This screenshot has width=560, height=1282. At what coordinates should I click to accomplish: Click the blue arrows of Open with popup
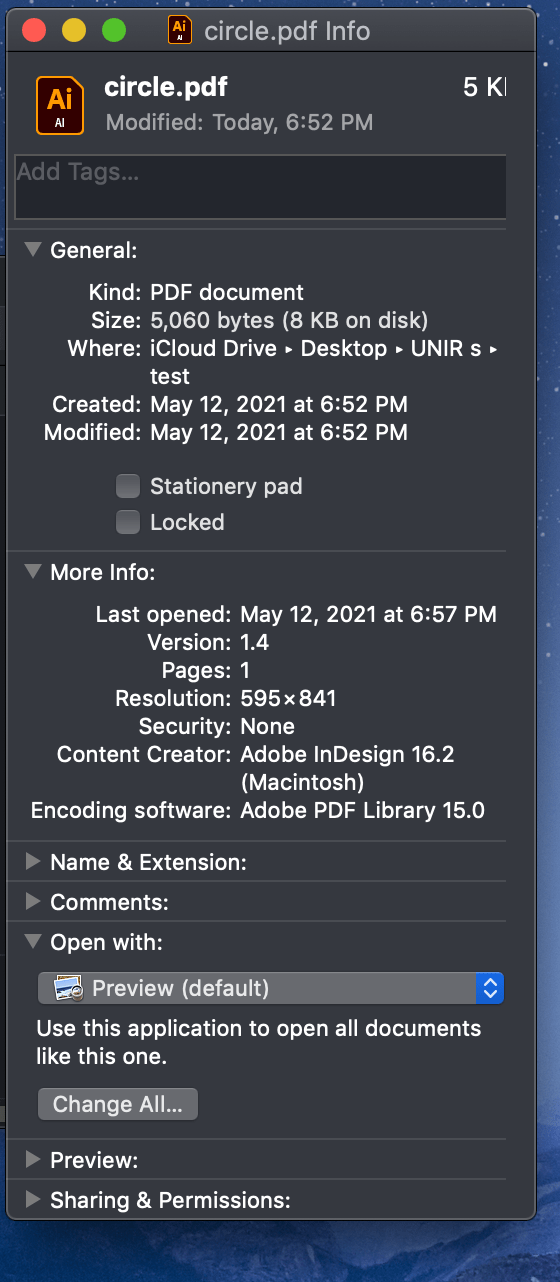point(490,989)
